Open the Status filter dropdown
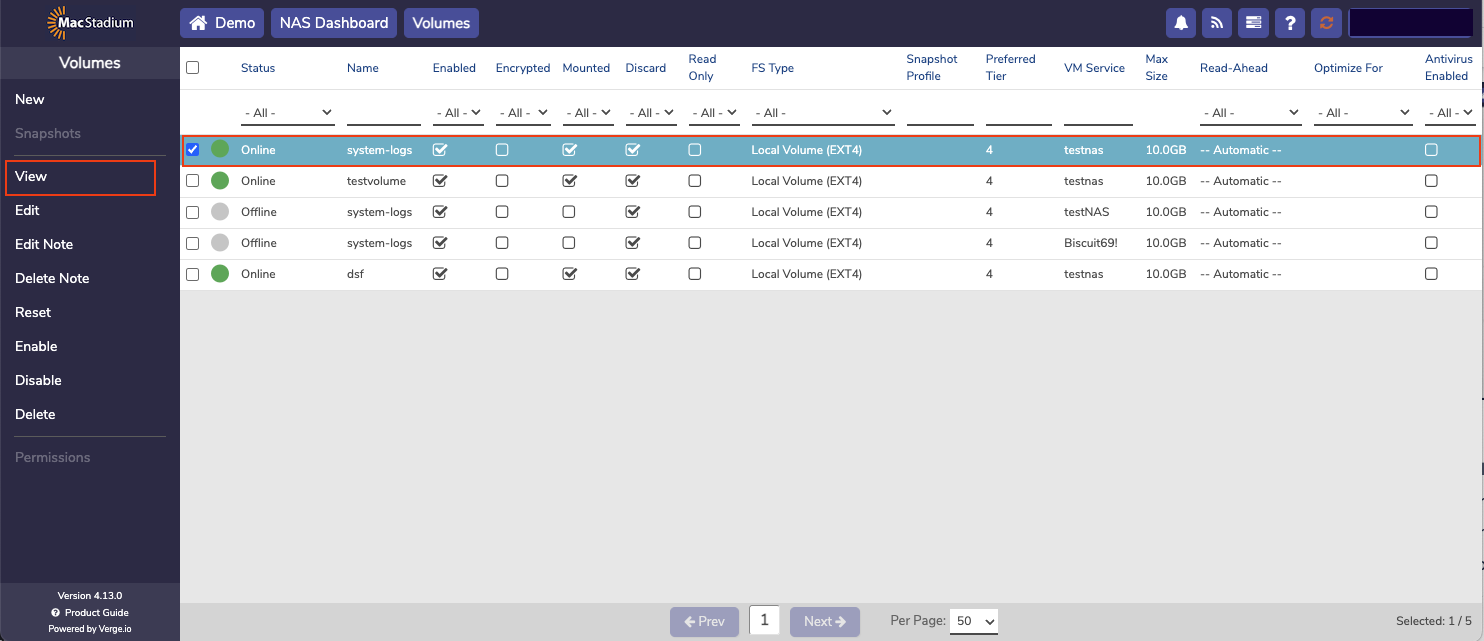1484x641 pixels. pos(287,112)
